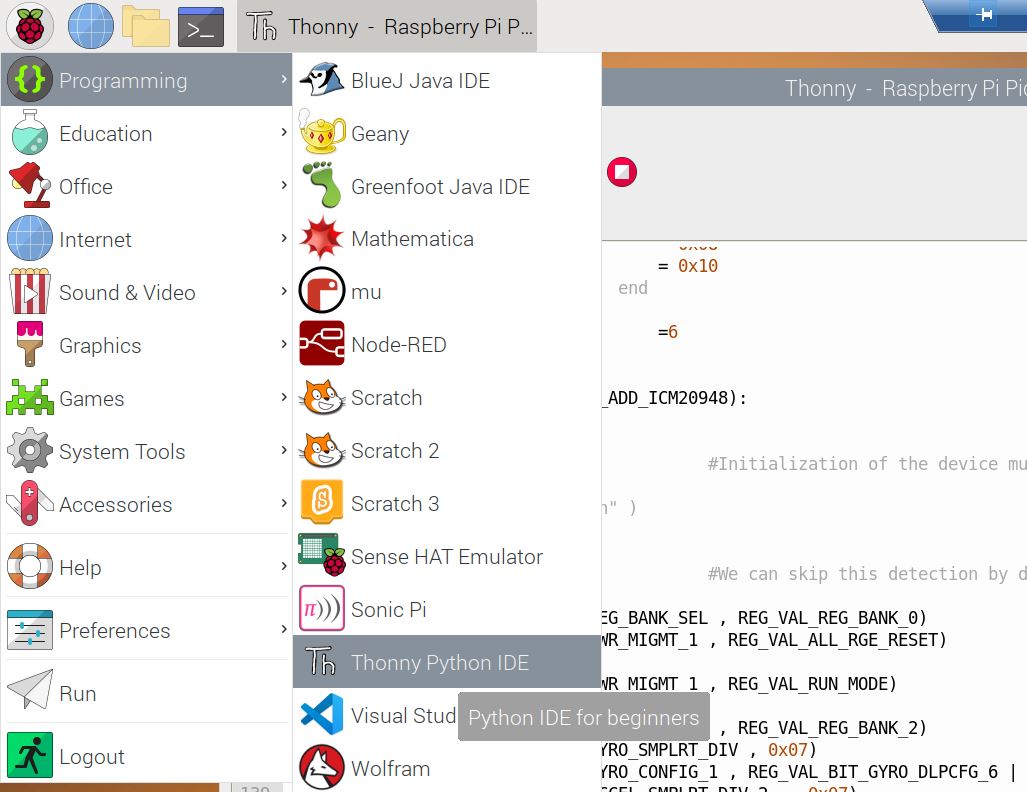Image resolution: width=1027 pixels, height=792 pixels.
Task: Click the Preferences sliders icon
Action: [29, 630]
